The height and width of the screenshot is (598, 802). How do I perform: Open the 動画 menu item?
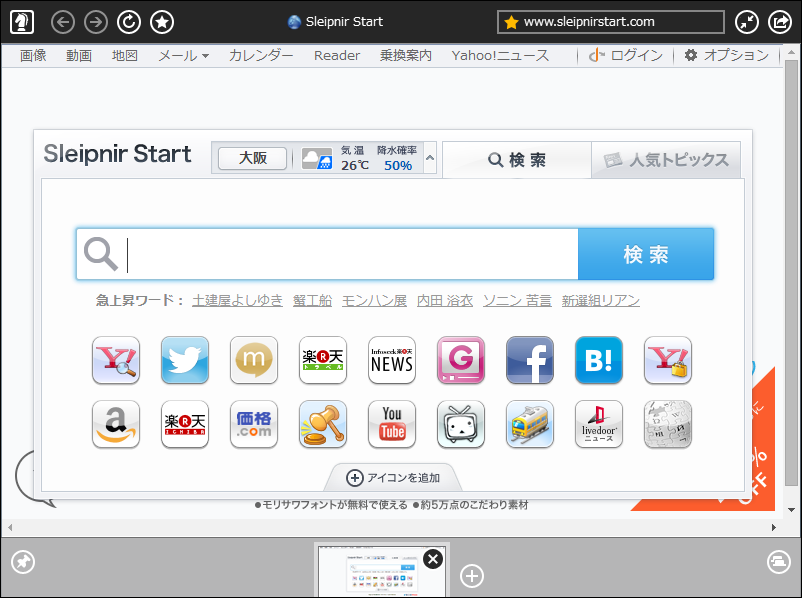pos(79,55)
